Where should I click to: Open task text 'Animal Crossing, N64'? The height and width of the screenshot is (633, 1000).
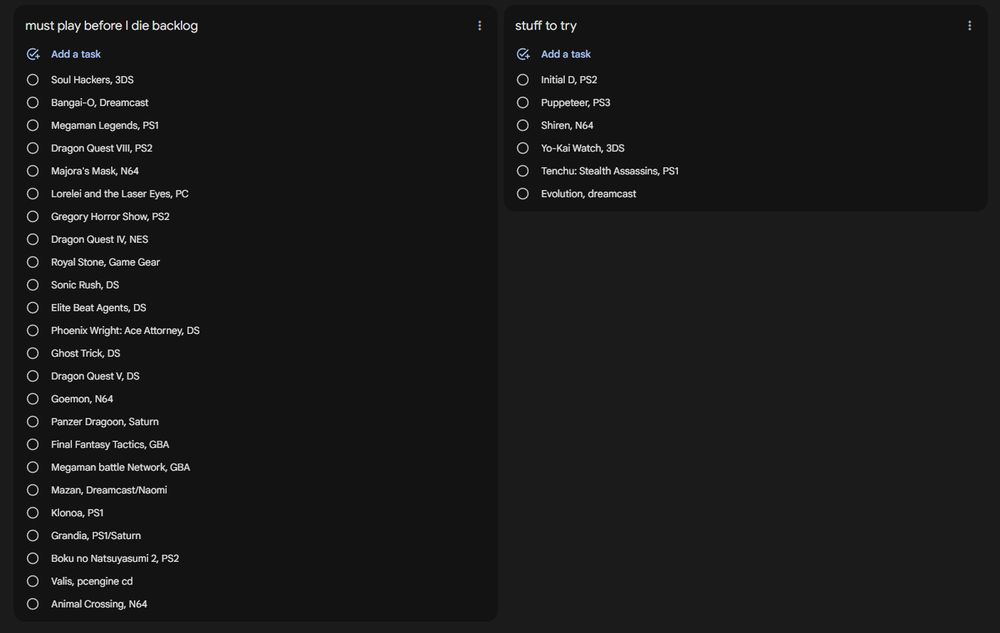(99, 604)
